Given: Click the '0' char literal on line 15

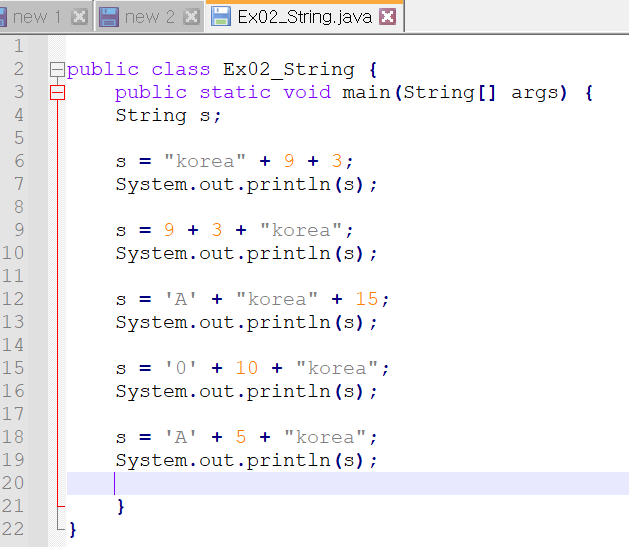Looking at the screenshot, I should click(x=181, y=368).
